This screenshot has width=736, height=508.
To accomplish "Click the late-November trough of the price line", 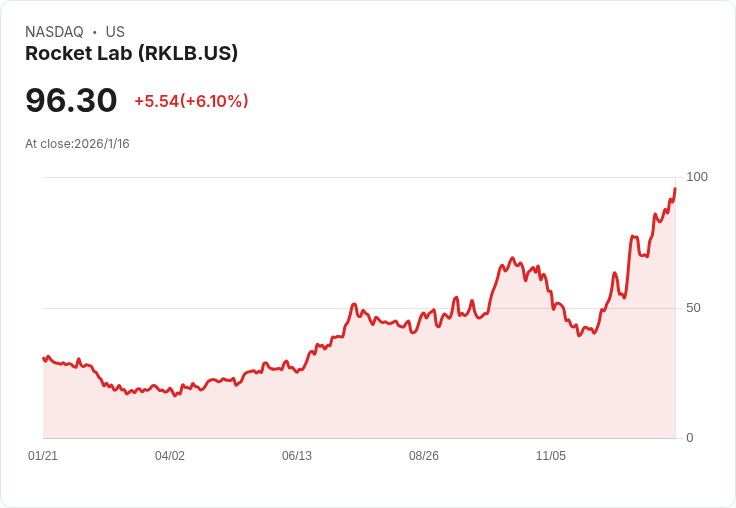I will [x=579, y=335].
